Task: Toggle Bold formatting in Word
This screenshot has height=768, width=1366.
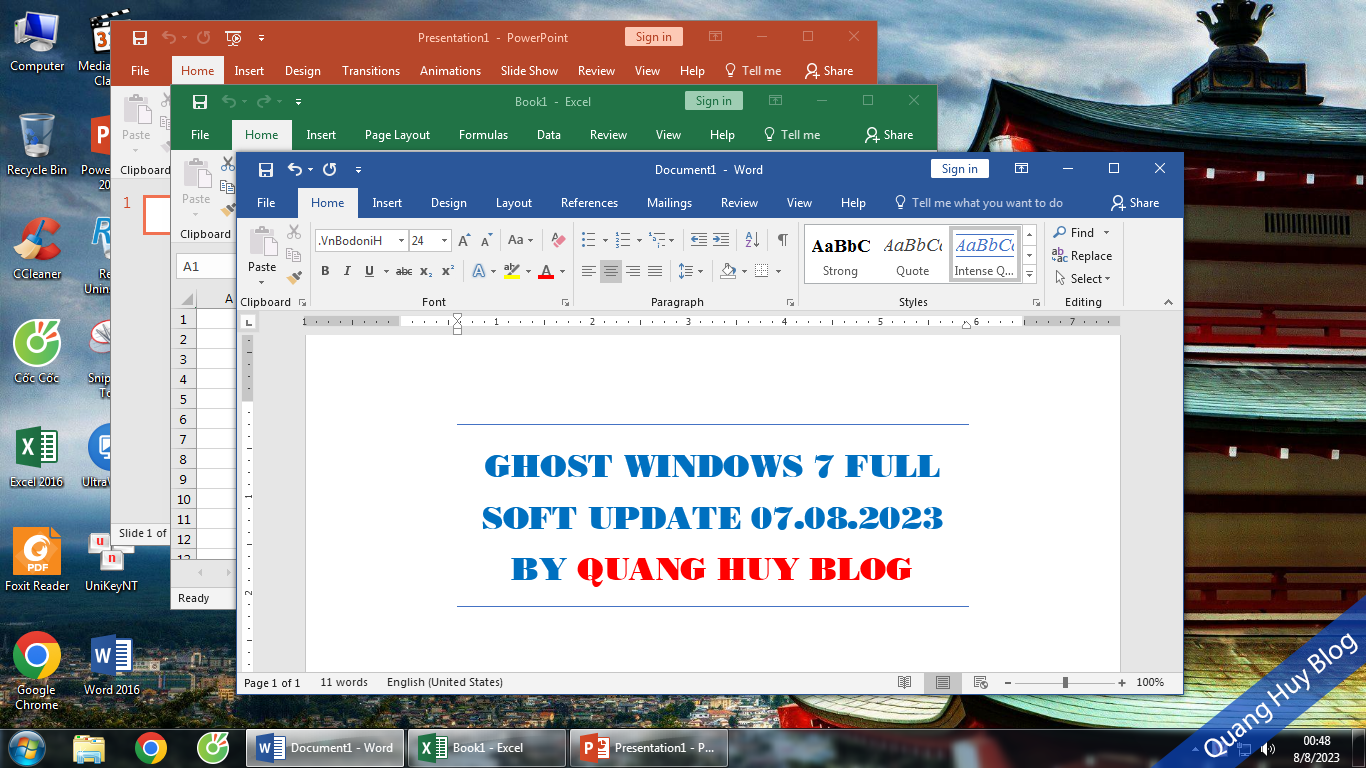Action: (325, 271)
